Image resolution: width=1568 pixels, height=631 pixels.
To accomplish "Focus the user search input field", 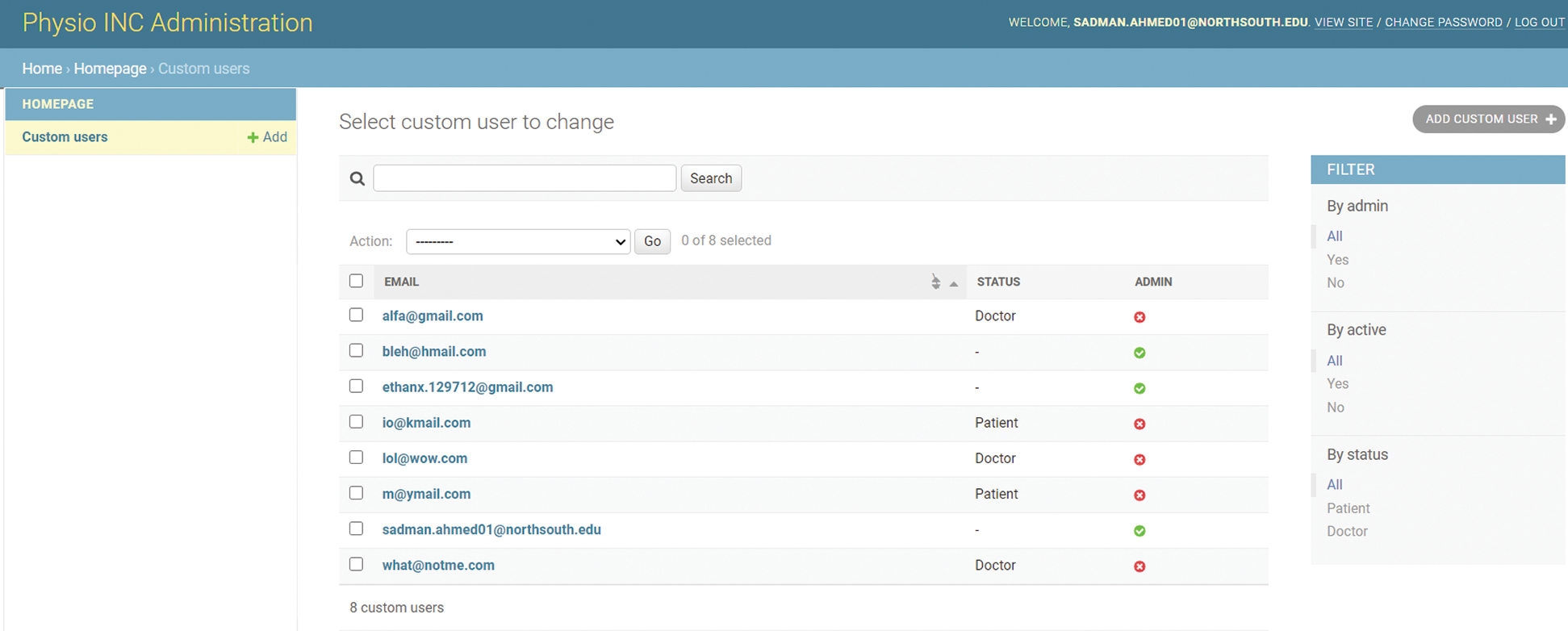I will tap(525, 178).
